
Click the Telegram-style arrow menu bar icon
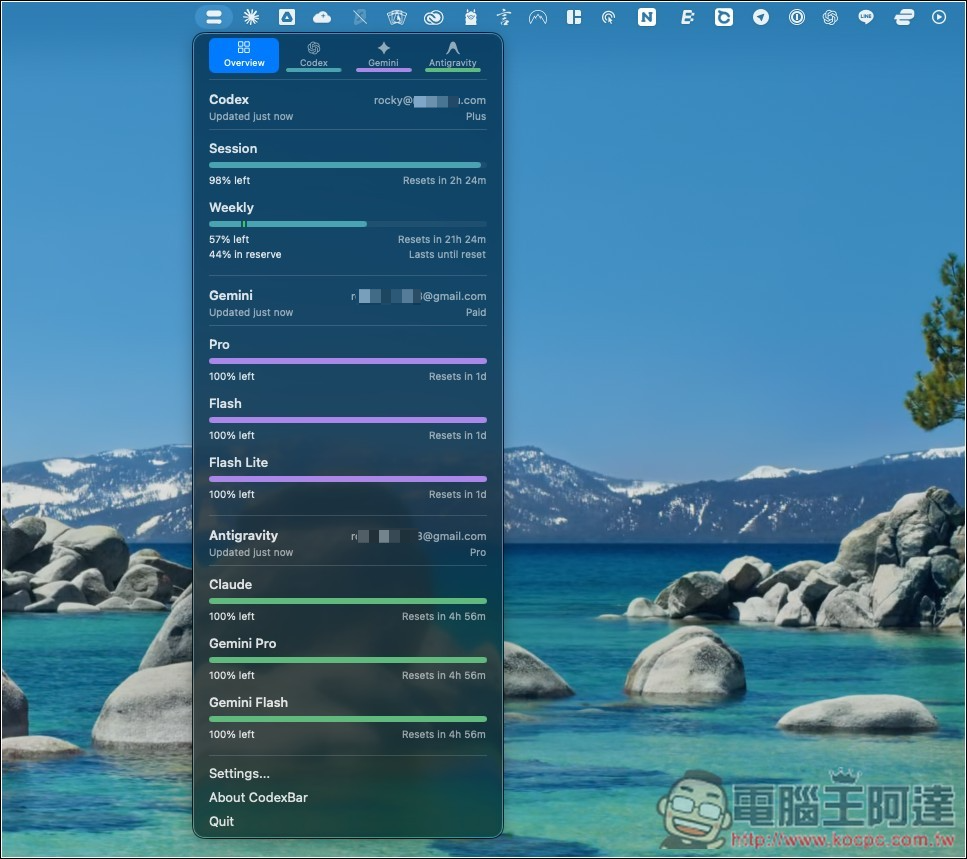[761, 17]
